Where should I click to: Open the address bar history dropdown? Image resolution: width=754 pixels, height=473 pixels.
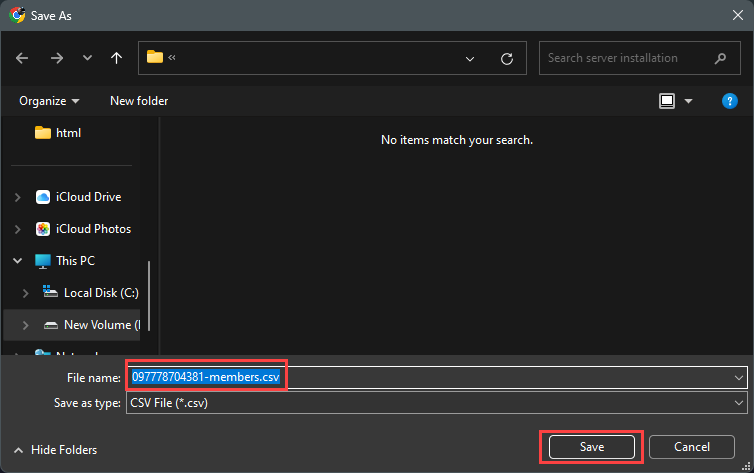pyautogui.click(x=470, y=58)
